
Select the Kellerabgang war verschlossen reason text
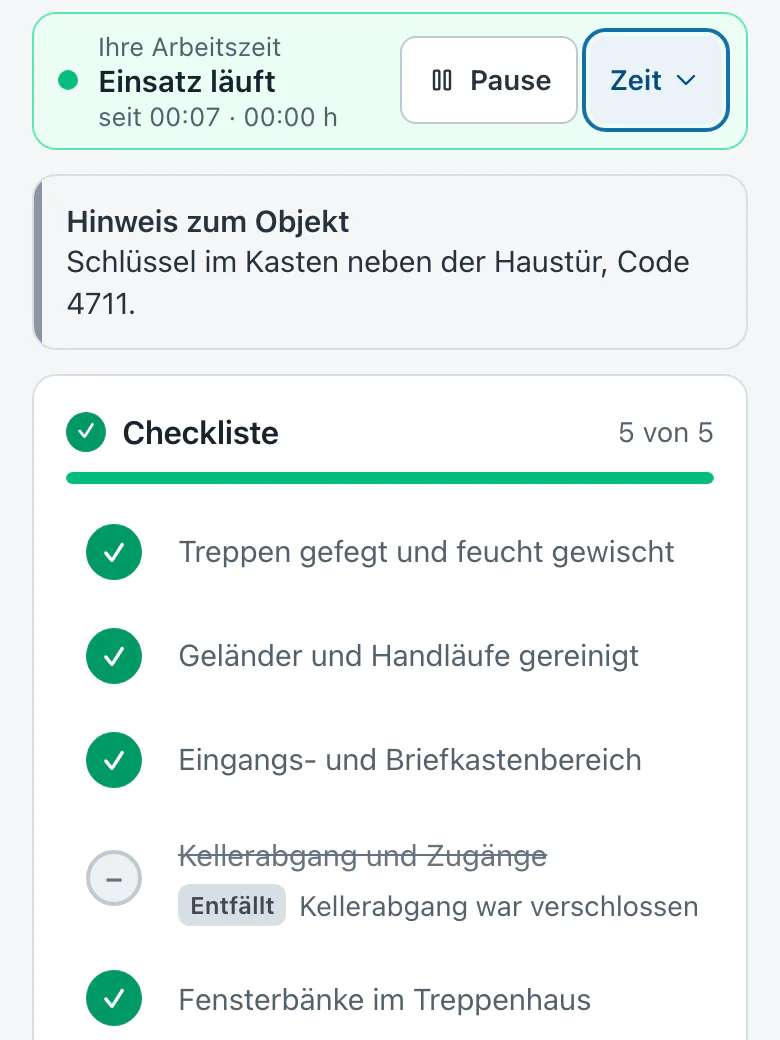499,906
